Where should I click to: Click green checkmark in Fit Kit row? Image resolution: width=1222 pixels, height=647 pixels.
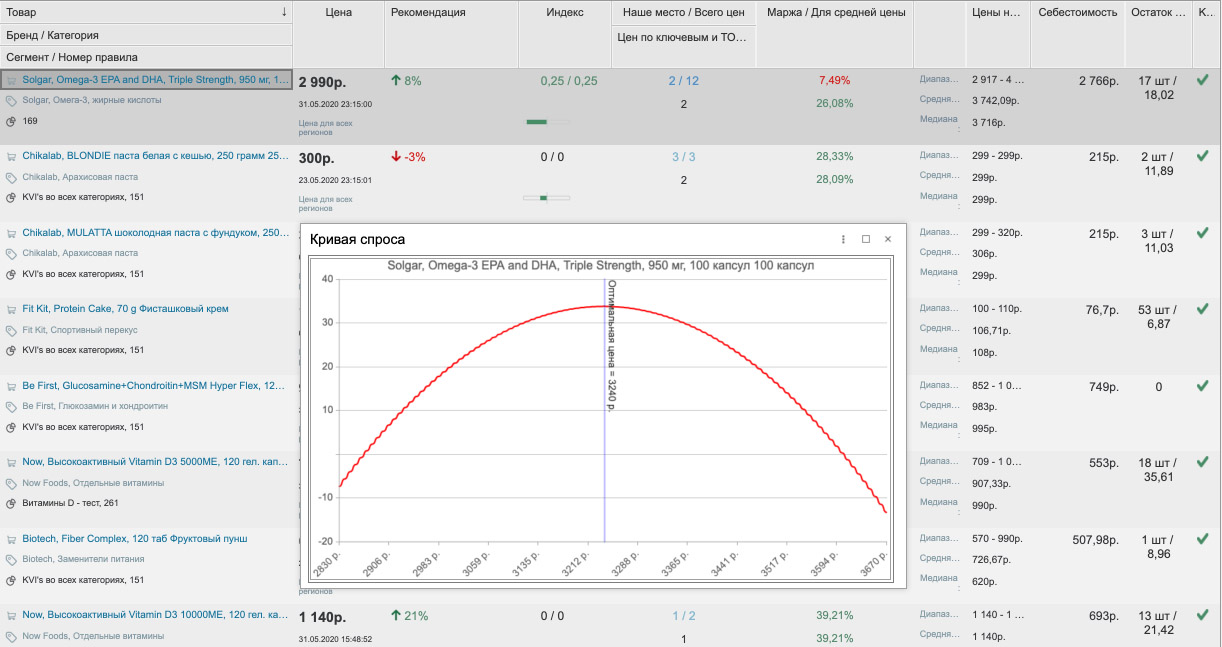[1203, 309]
